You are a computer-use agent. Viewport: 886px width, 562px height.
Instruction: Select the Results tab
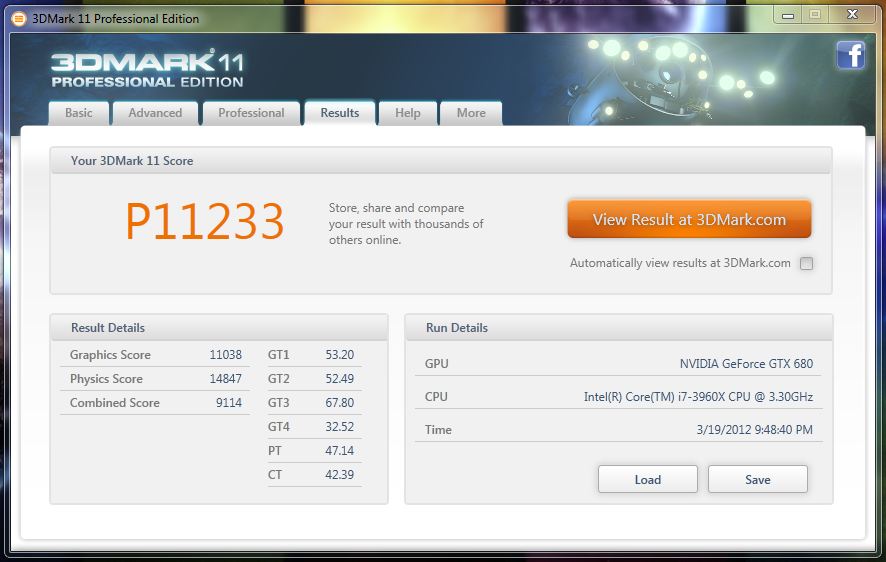340,113
